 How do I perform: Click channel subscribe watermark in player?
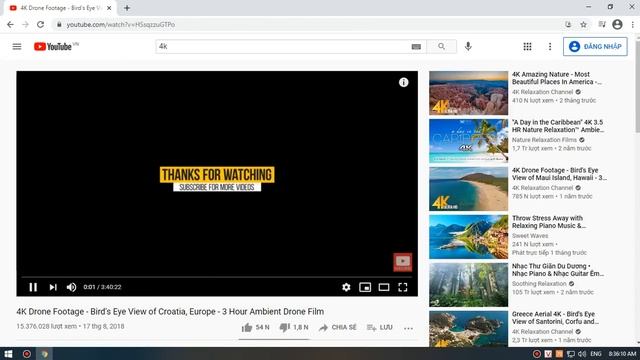click(x=402, y=262)
